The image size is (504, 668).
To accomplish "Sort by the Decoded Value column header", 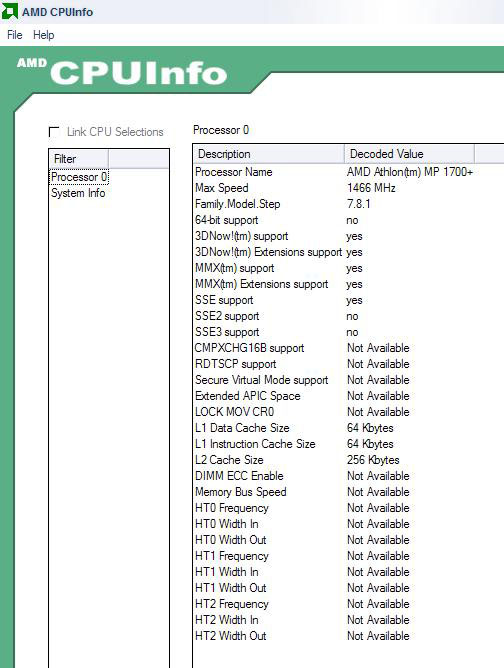I will click(x=409, y=154).
